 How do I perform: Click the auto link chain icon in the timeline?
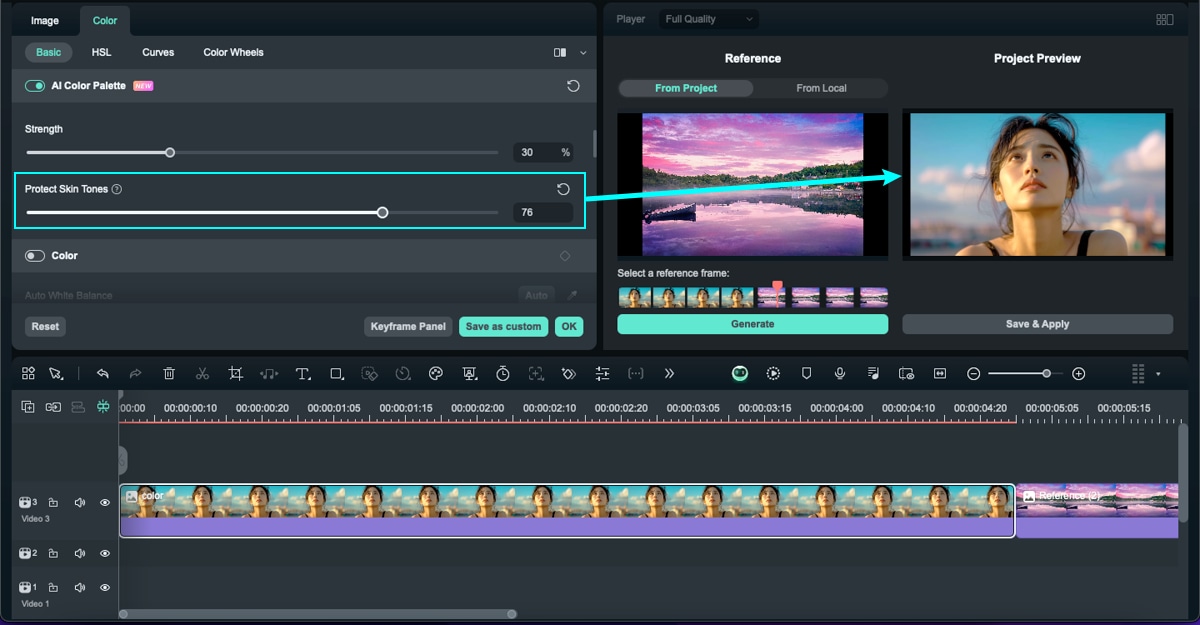[x=53, y=407]
